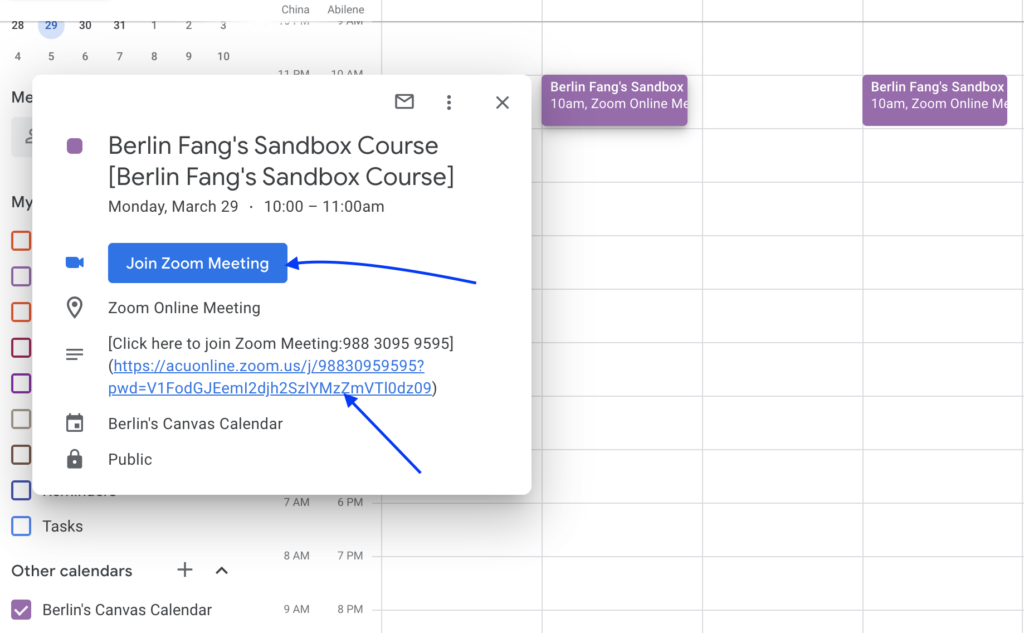Toggle the Tasks calendar checkbox

pos(21,526)
